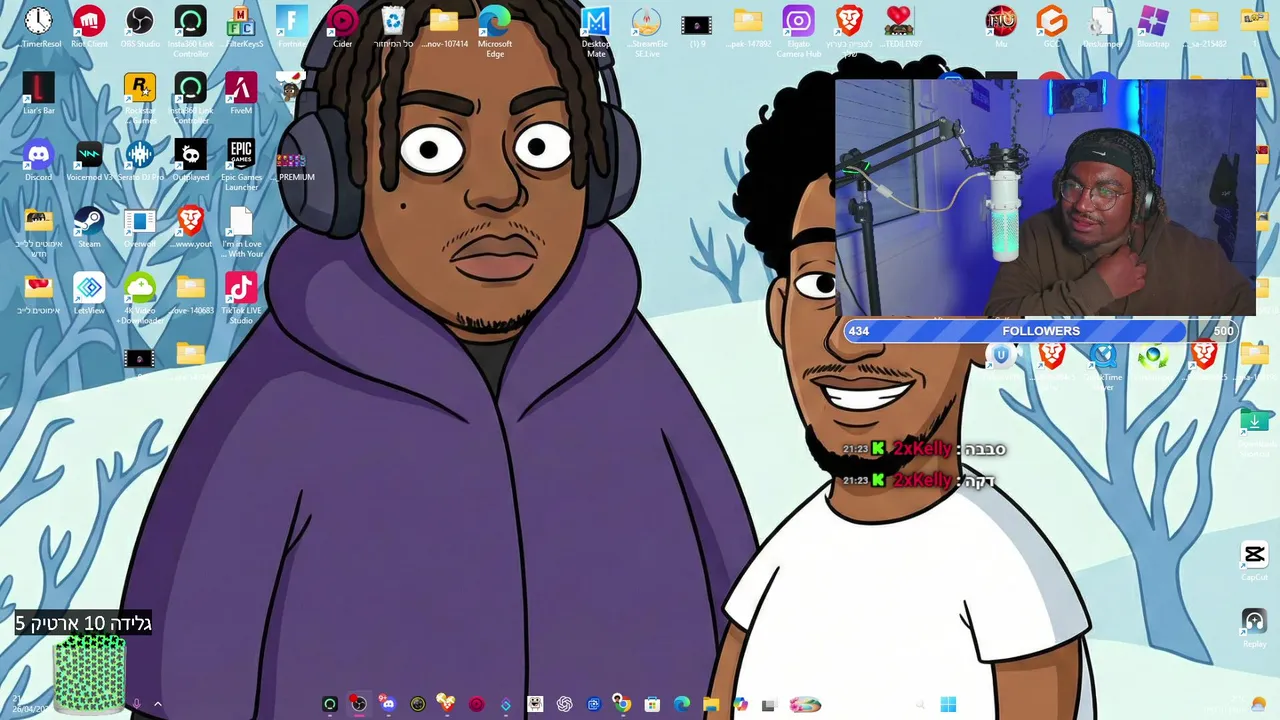Select the Voicemod V3 desktop icon
The height and width of the screenshot is (720, 1280).
(89, 161)
